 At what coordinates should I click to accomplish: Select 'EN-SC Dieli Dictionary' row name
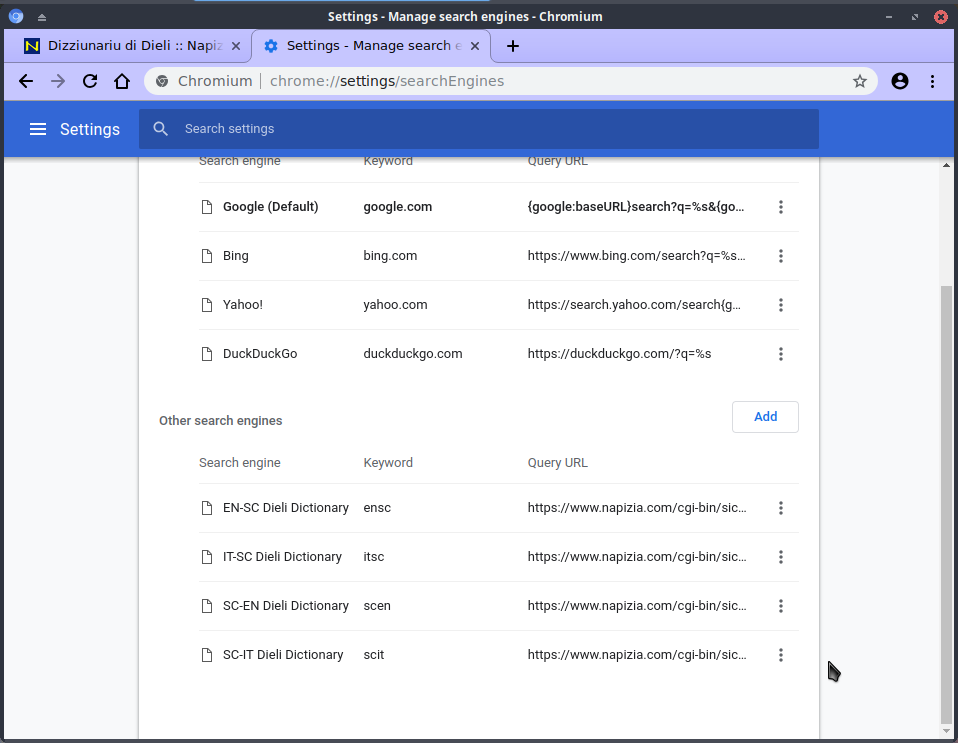(x=286, y=508)
